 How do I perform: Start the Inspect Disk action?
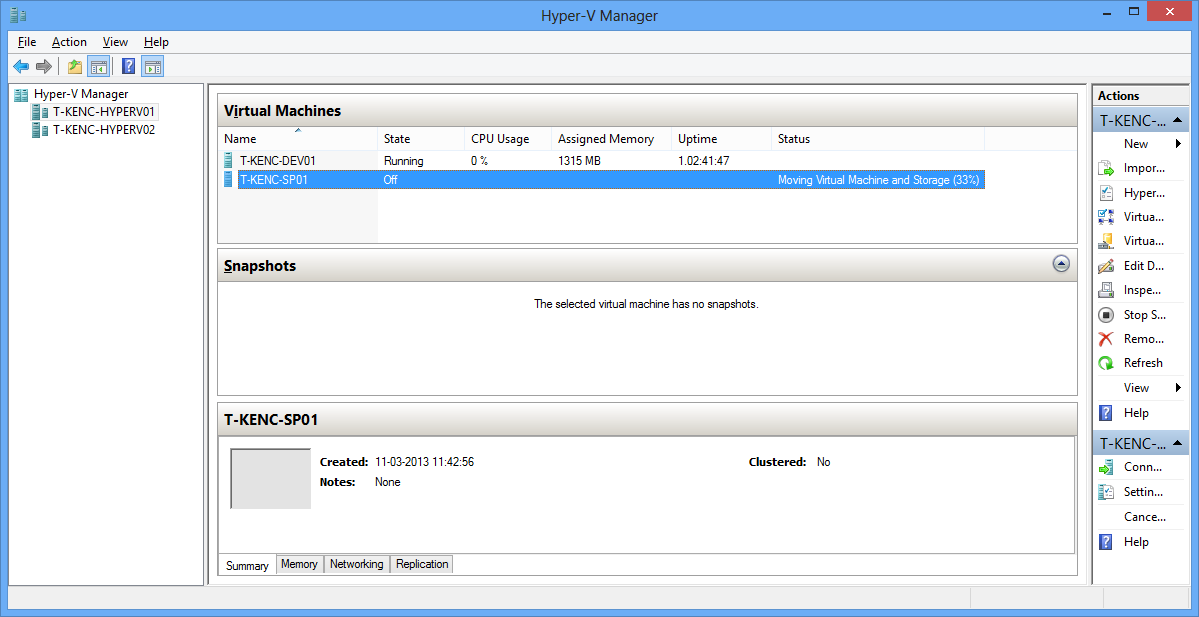[1141, 289]
